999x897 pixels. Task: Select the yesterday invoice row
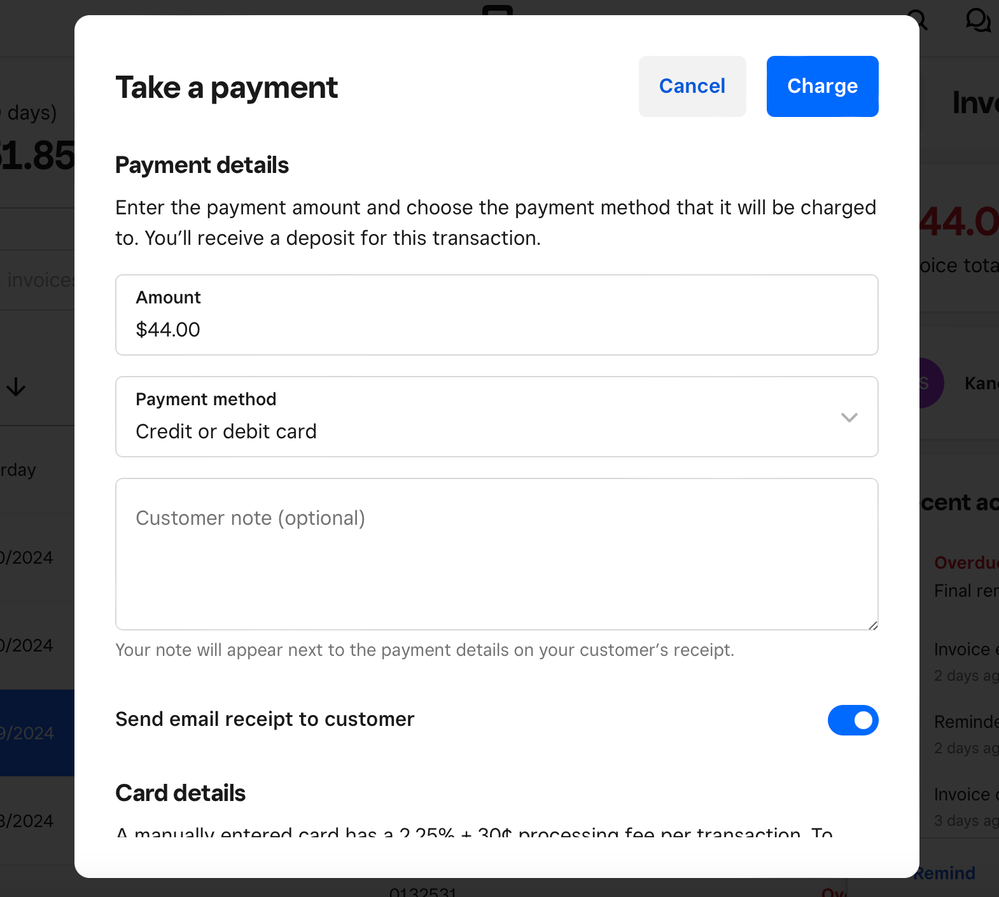36,470
